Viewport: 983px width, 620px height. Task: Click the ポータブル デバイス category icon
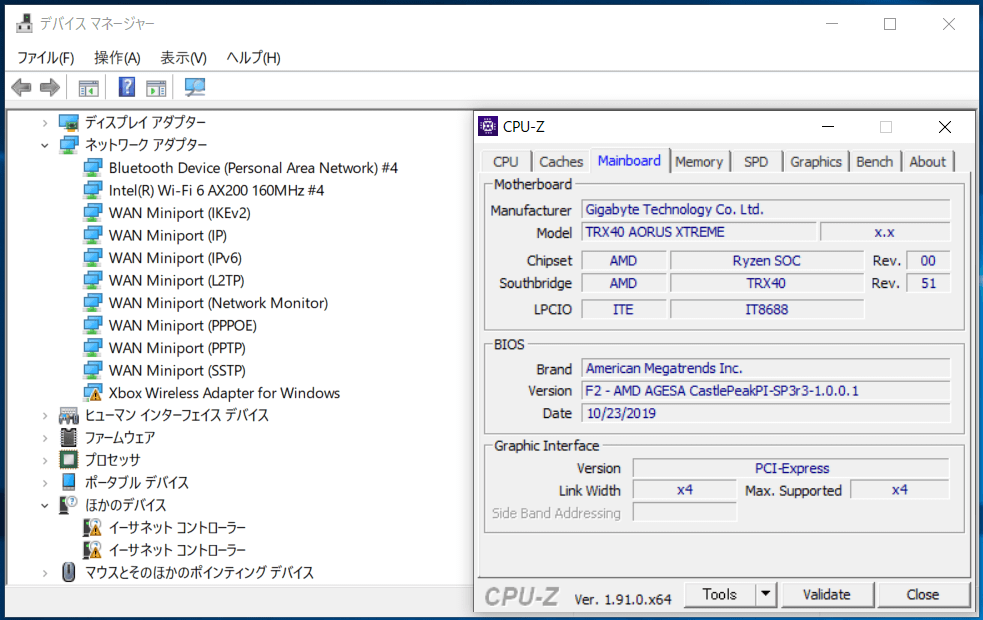68,482
